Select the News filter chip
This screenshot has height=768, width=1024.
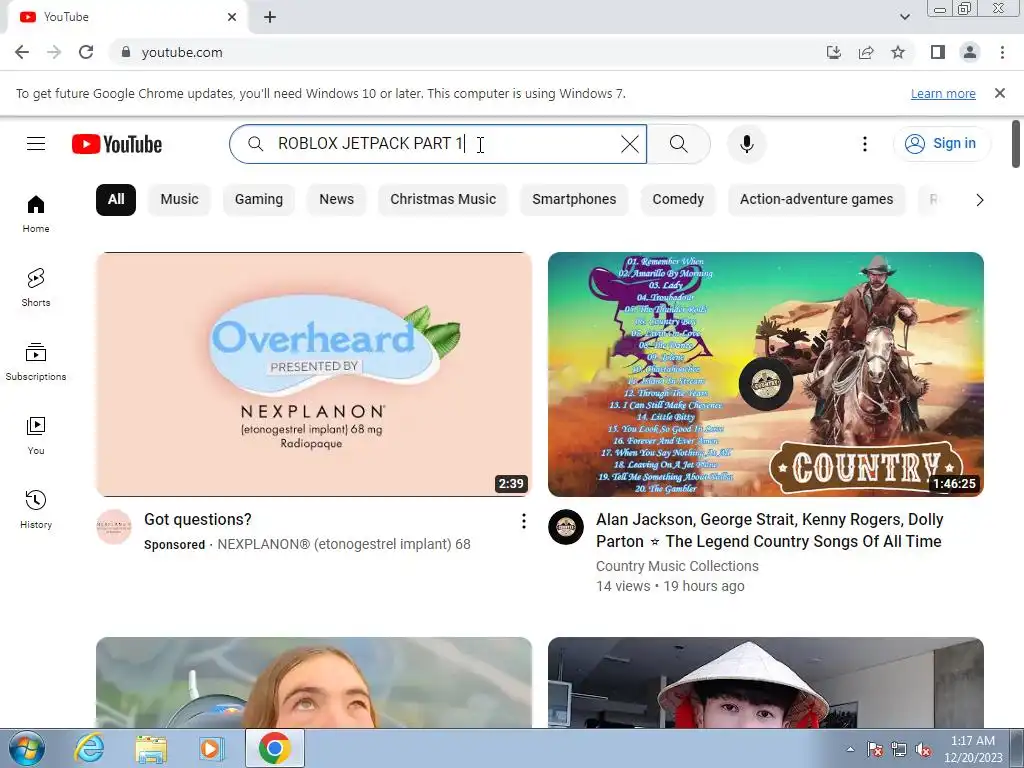(x=336, y=200)
